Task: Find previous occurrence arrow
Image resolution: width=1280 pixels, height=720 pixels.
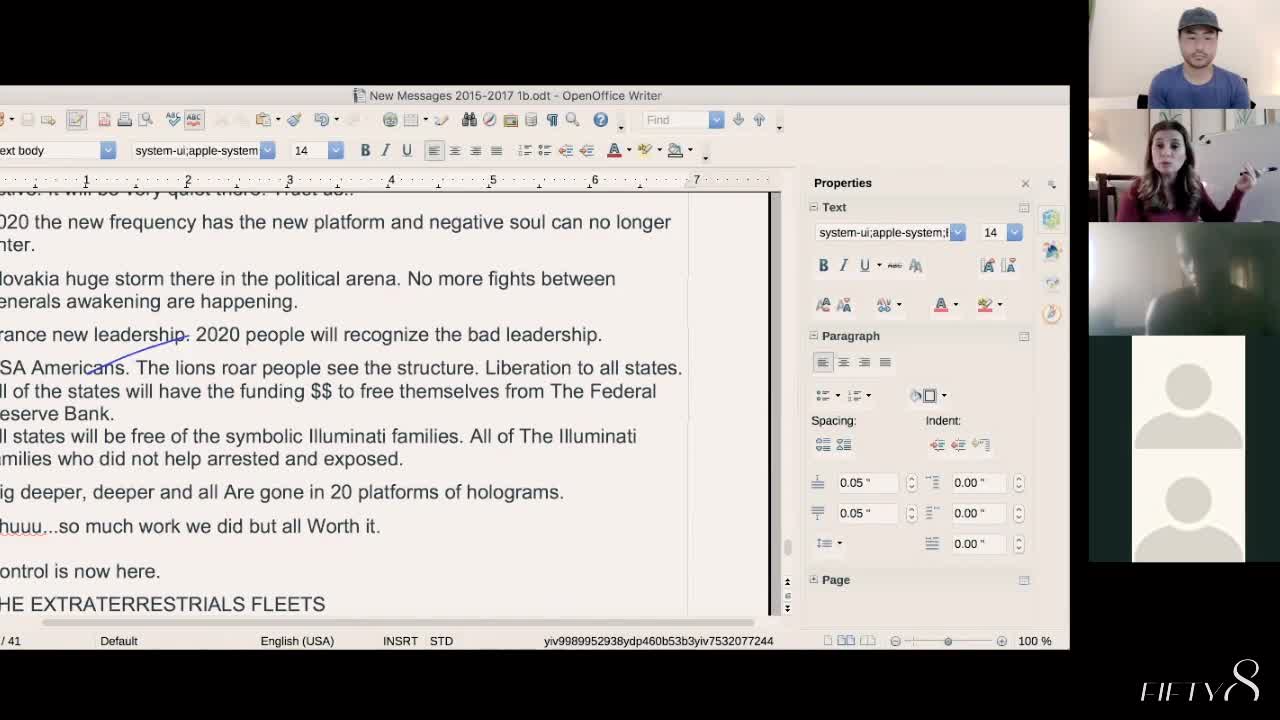Action: (759, 120)
